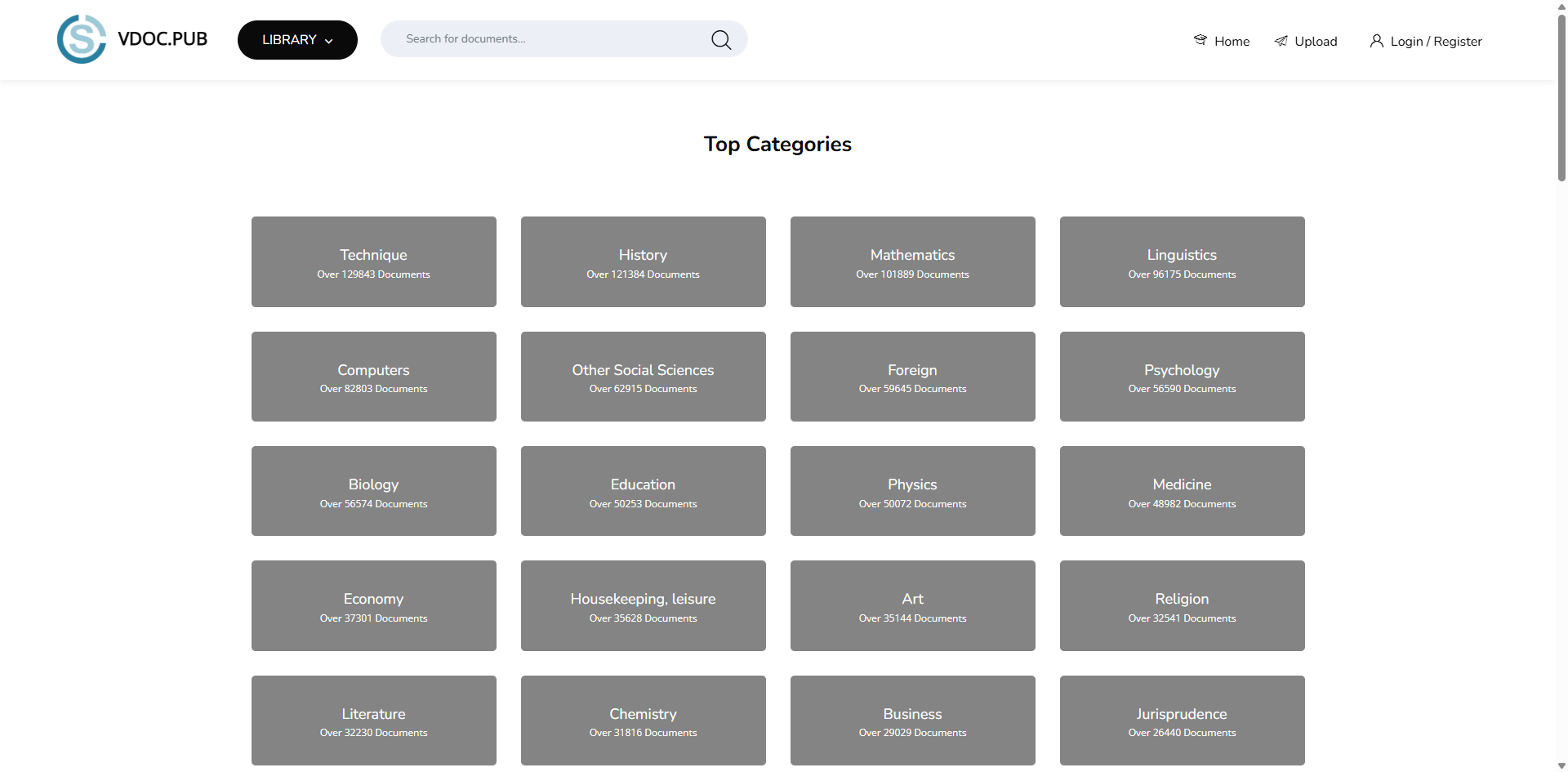The width and height of the screenshot is (1568, 772).
Task: Open the Login / Register link
Action: 1435,42
